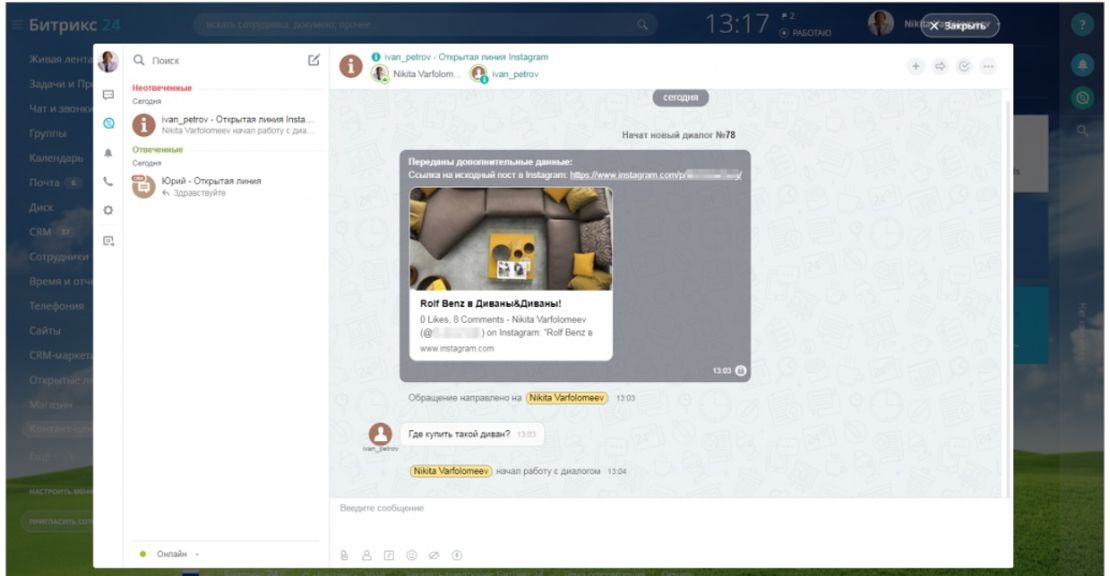Screen dimensions: 1110x576
Task: Create a new chat with the compose icon
Action: click(x=314, y=60)
